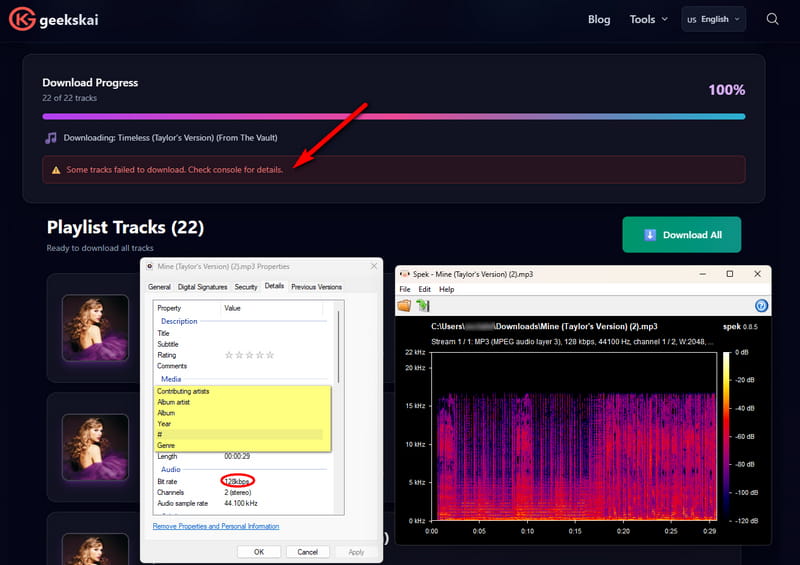Image resolution: width=800 pixels, height=565 pixels.
Task: Click the Spek dB color scale bar
Action: click(727, 436)
